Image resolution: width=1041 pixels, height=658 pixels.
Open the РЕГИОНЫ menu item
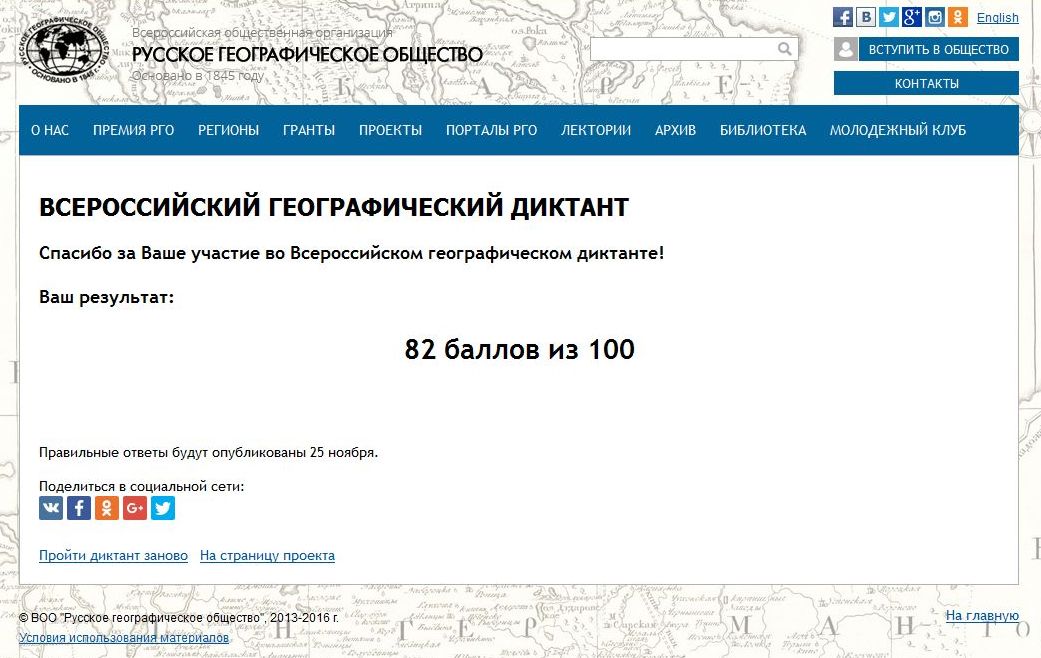(x=228, y=130)
